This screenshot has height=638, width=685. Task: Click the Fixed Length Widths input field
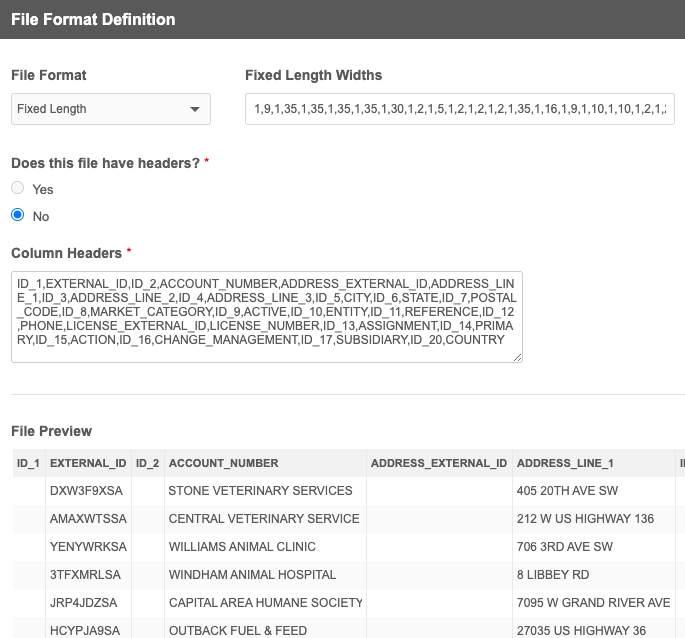click(x=460, y=109)
